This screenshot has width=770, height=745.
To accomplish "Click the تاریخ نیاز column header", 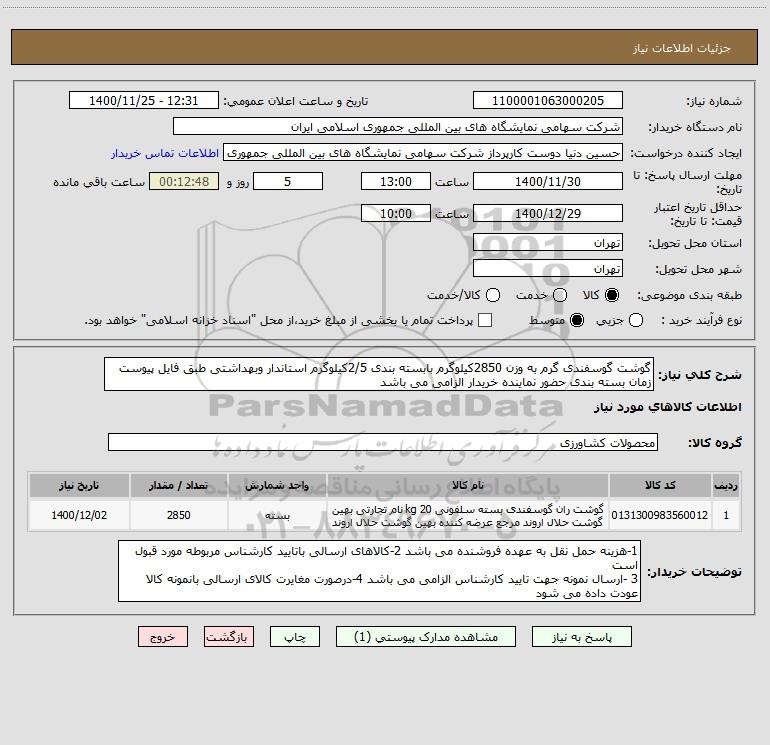I will (x=79, y=486).
